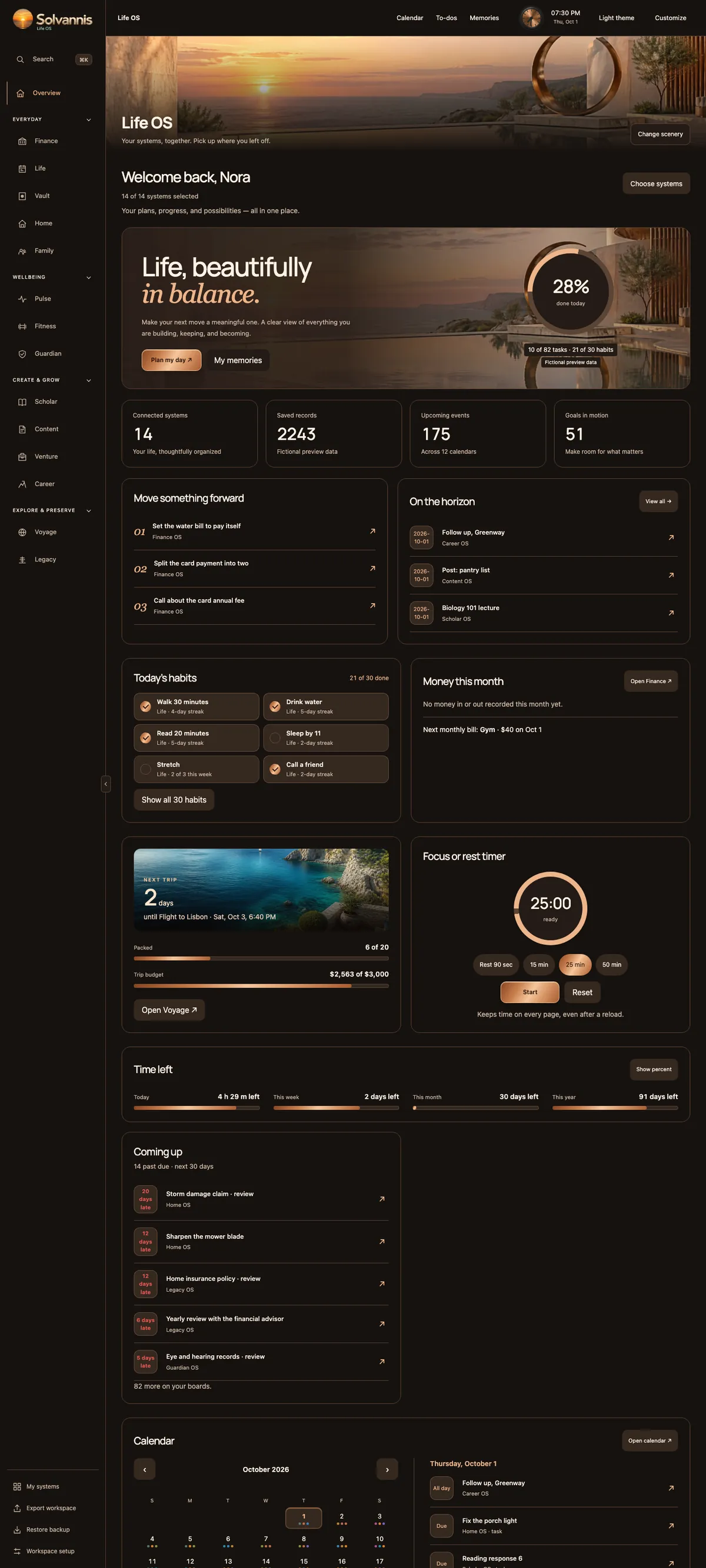Uncheck the Walk 30 minutes habit
The image size is (706, 1568).
tap(145, 707)
